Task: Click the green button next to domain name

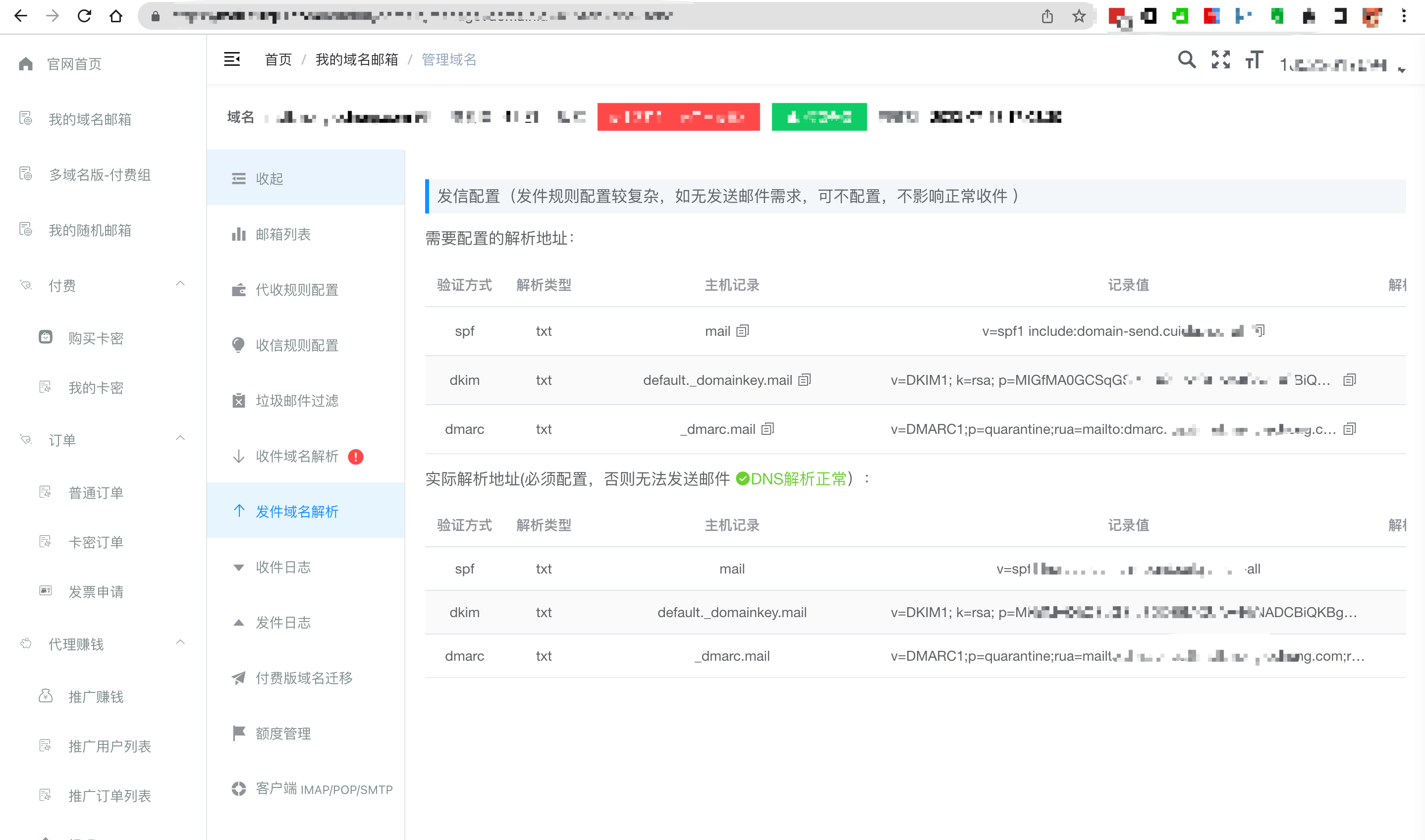Action: pyautogui.click(x=819, y=116)
